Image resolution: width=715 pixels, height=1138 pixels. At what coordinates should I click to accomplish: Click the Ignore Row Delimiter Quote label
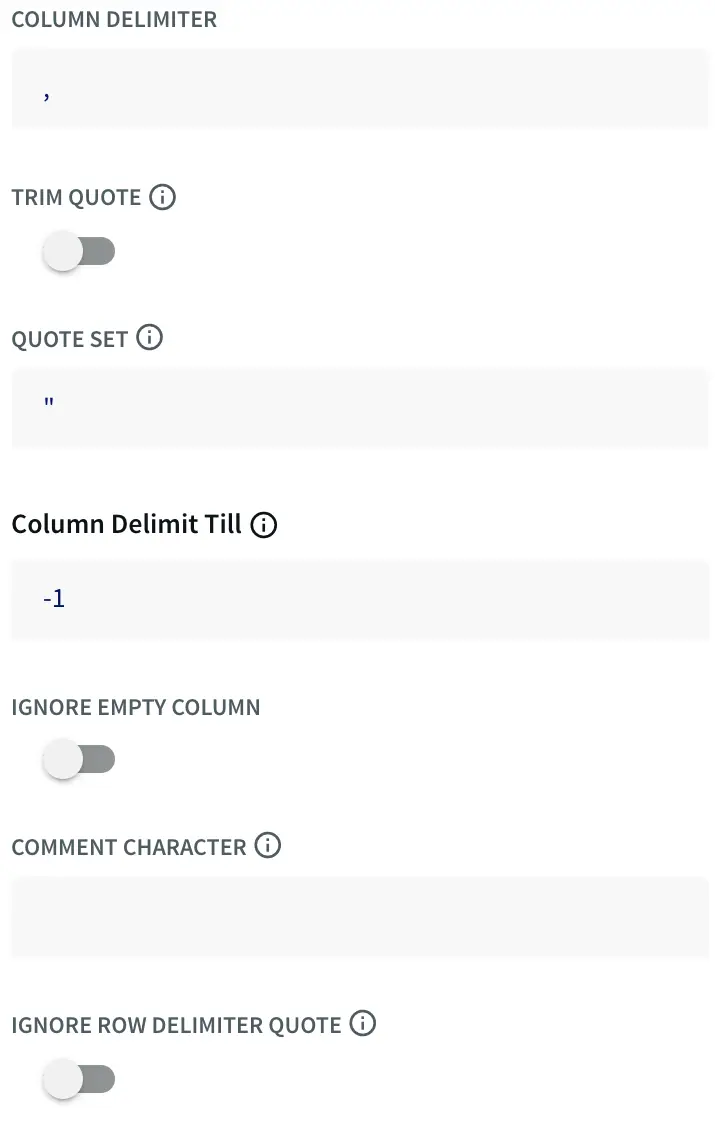click(176, 1025)
